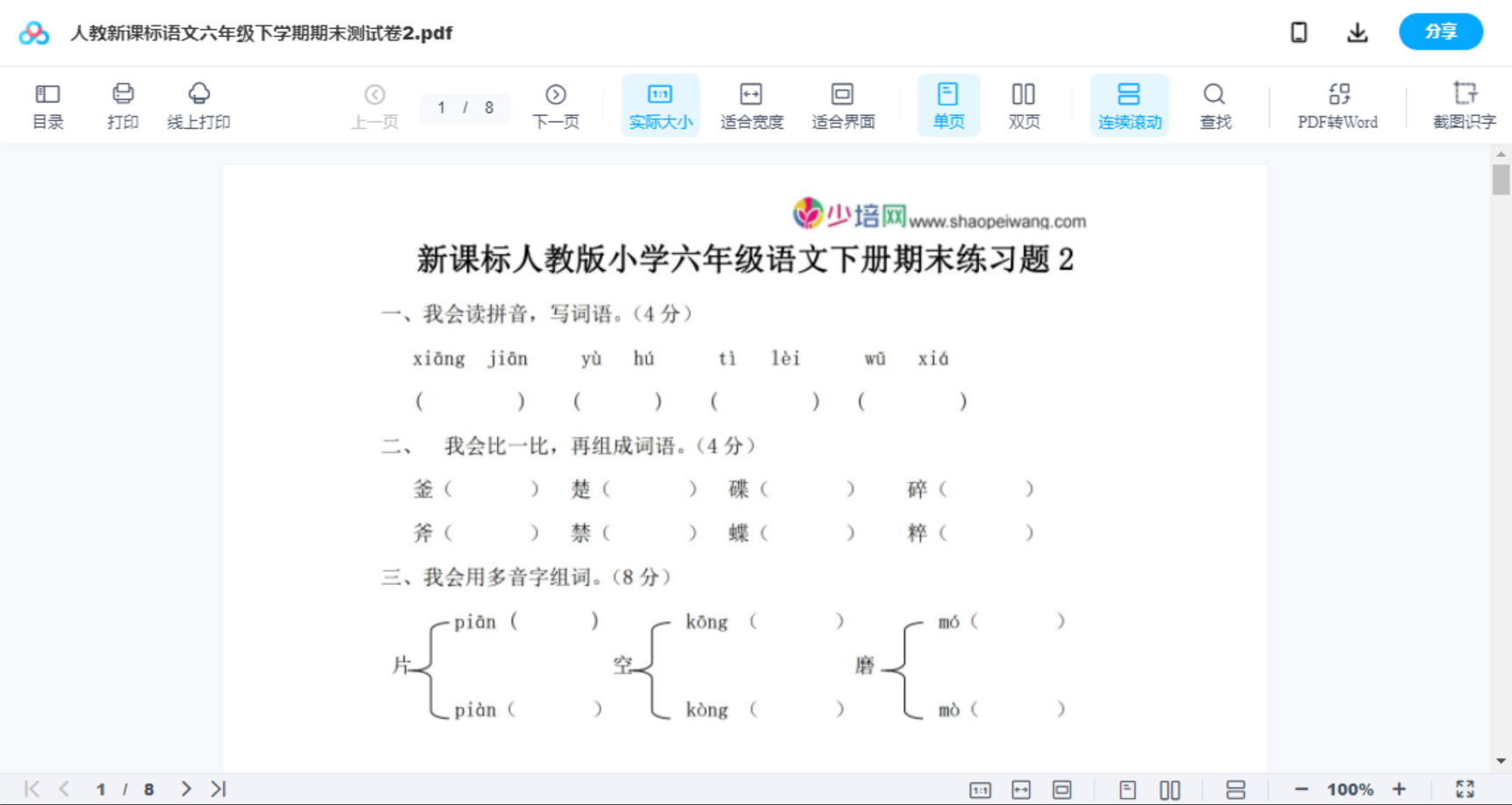Toggle 连续滚动 continuous scrolling mode
The height and width of the screenshot is (805, 1512).
pyautogui.click(x=1129, y=104)
